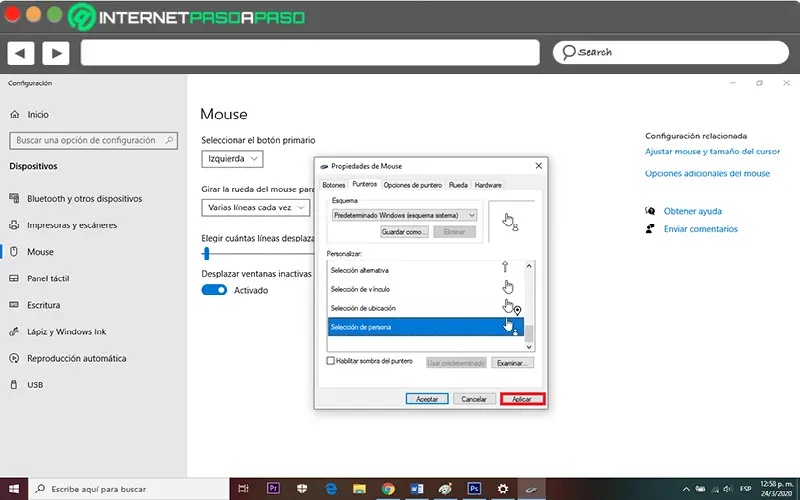Select Selección de persona pointer row

point(426,327)
